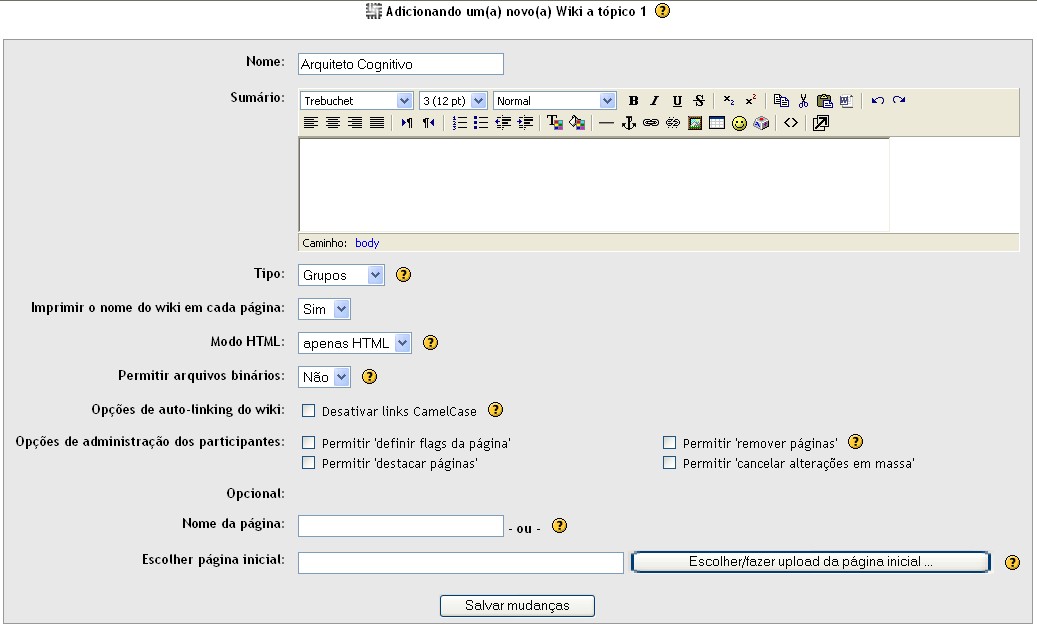Check 'Permitir remover páginas' option
Screen dimensions: 1037x630
pos(670,442)
